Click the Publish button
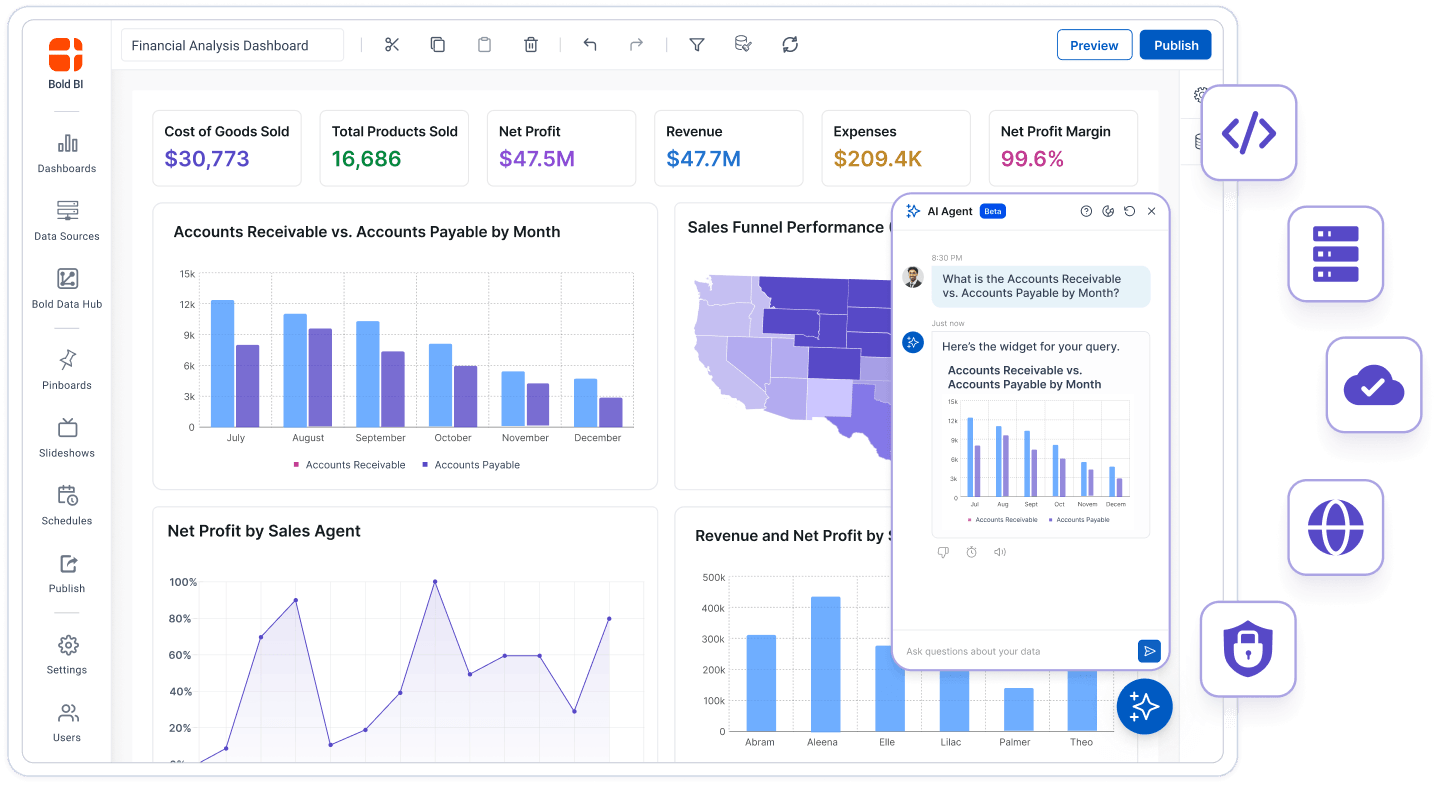This screenshot has height=786, width=1443. pyautogui.click(x=1176, y=45)
